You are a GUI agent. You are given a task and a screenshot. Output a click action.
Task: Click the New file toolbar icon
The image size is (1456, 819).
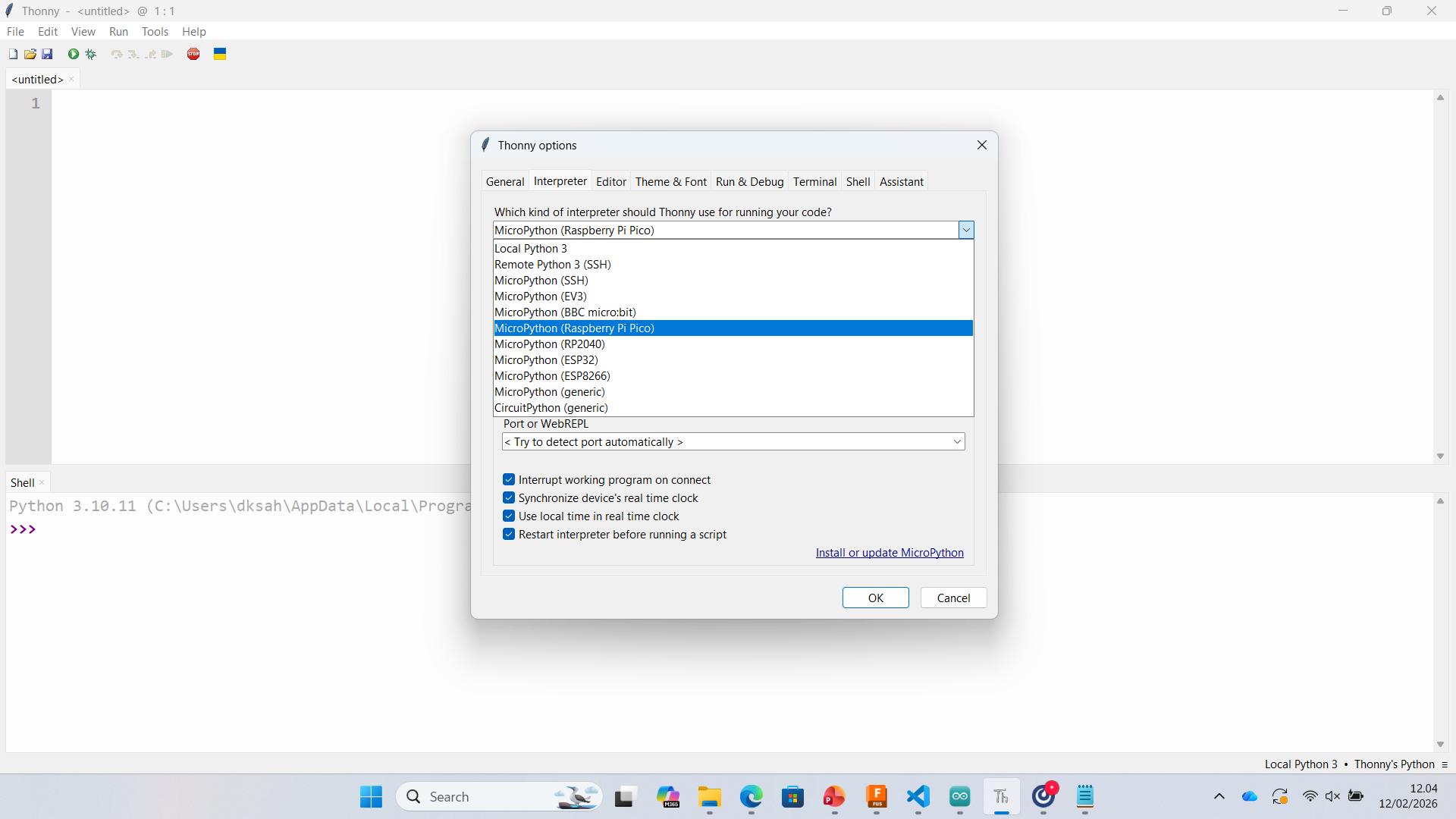pyautogui.click(x=13, y=54)
